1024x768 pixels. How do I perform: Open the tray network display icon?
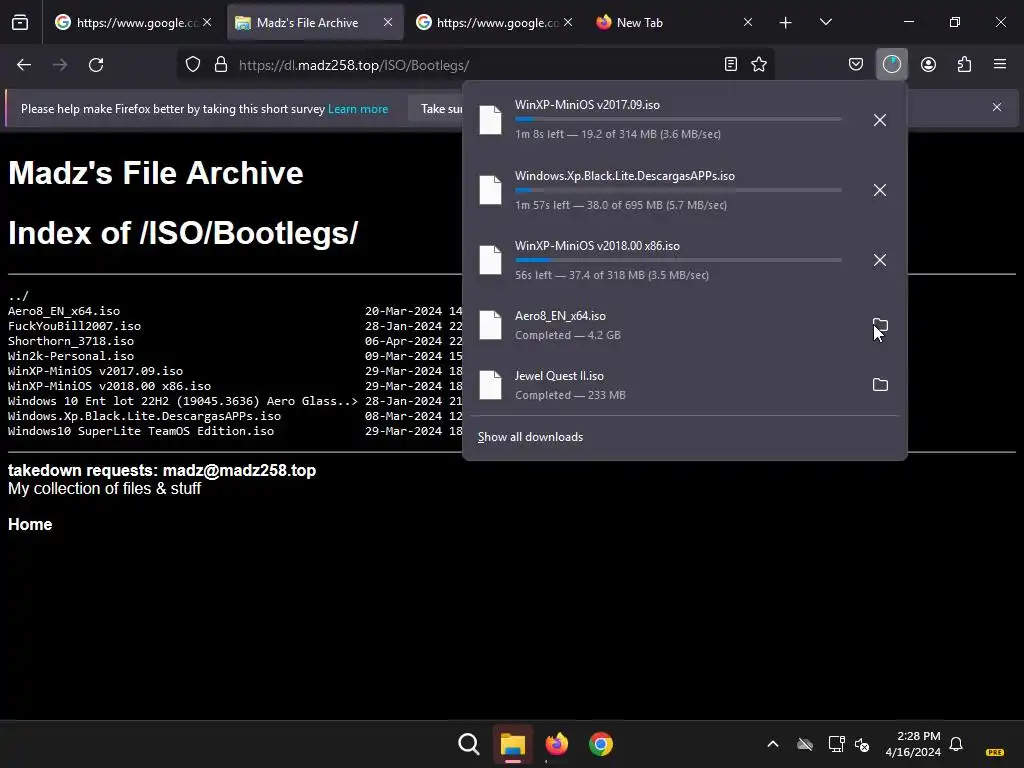[836, 744]
